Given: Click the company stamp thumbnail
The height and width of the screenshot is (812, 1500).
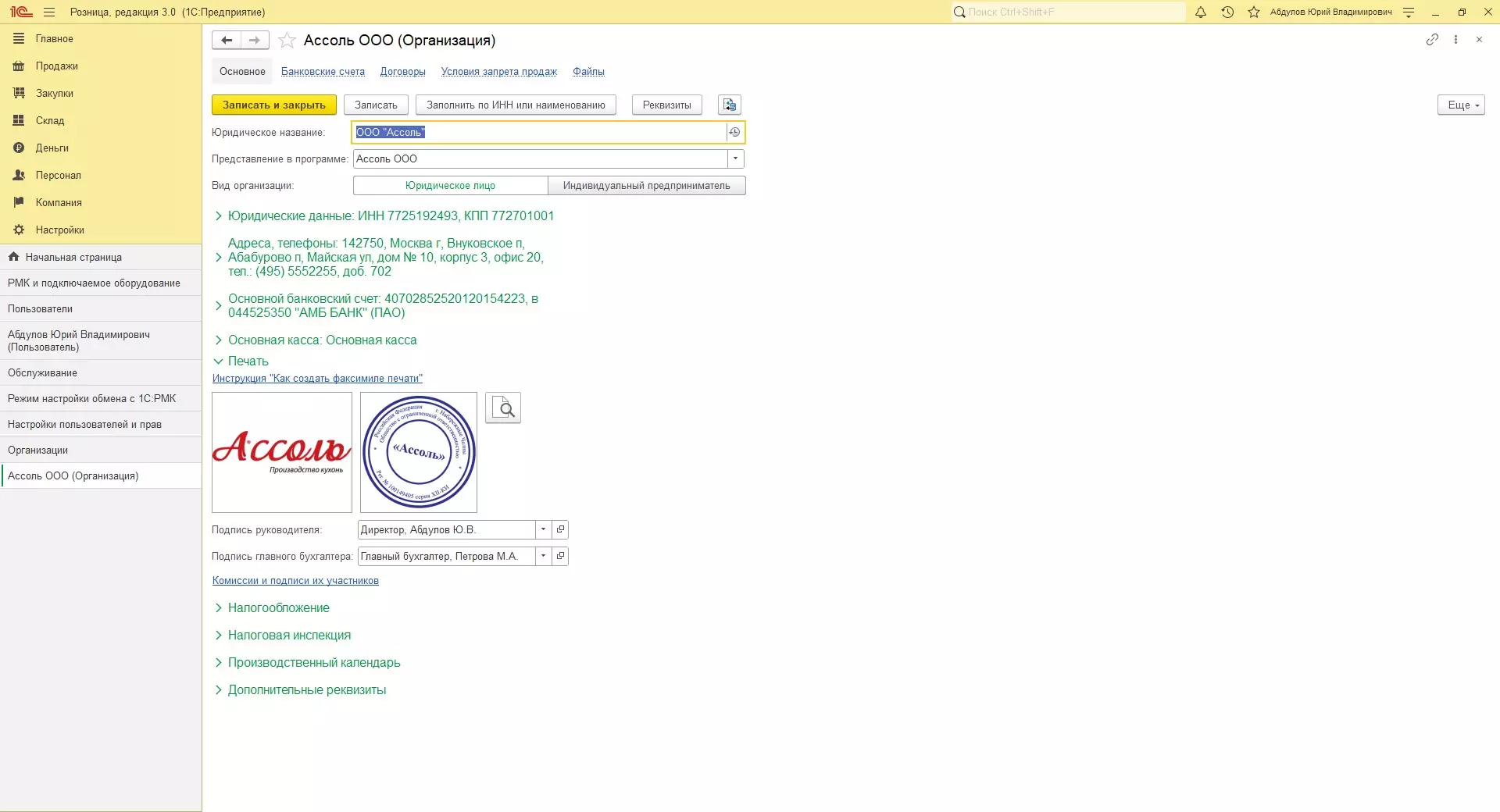Looking at the screenshot, I should (x=419, y=452).
